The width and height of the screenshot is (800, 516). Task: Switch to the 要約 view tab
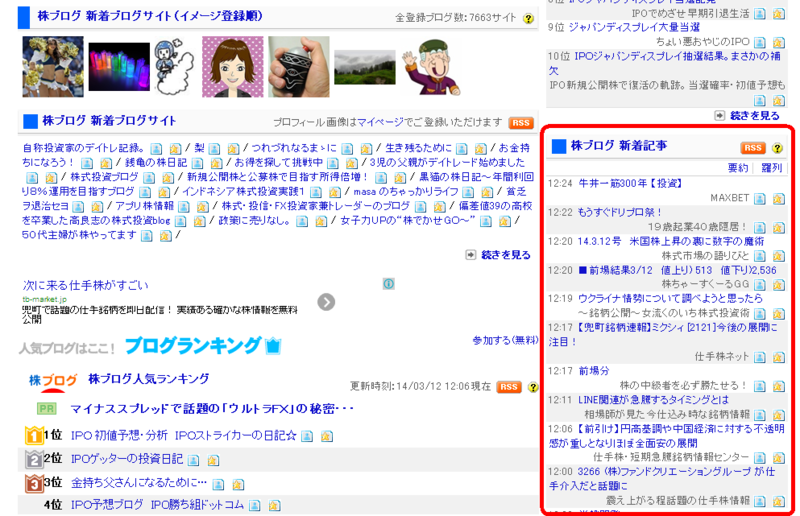[x=737, y=167]
